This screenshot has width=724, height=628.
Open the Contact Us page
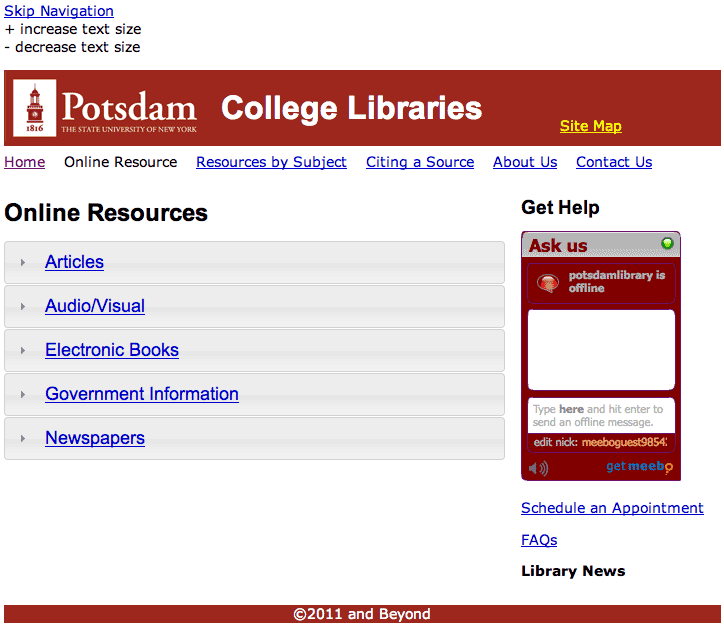coord(614,162)
